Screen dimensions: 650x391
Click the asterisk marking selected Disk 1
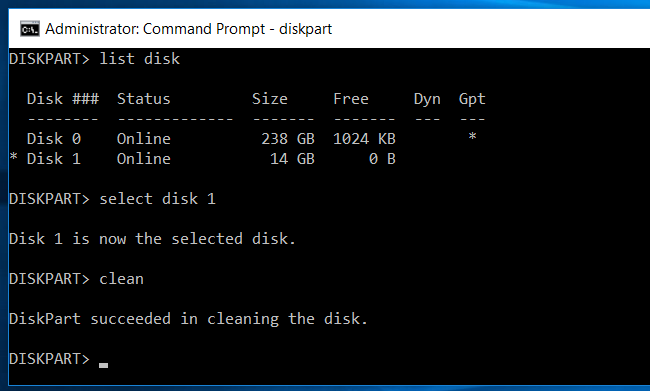[x=14, y=157]
